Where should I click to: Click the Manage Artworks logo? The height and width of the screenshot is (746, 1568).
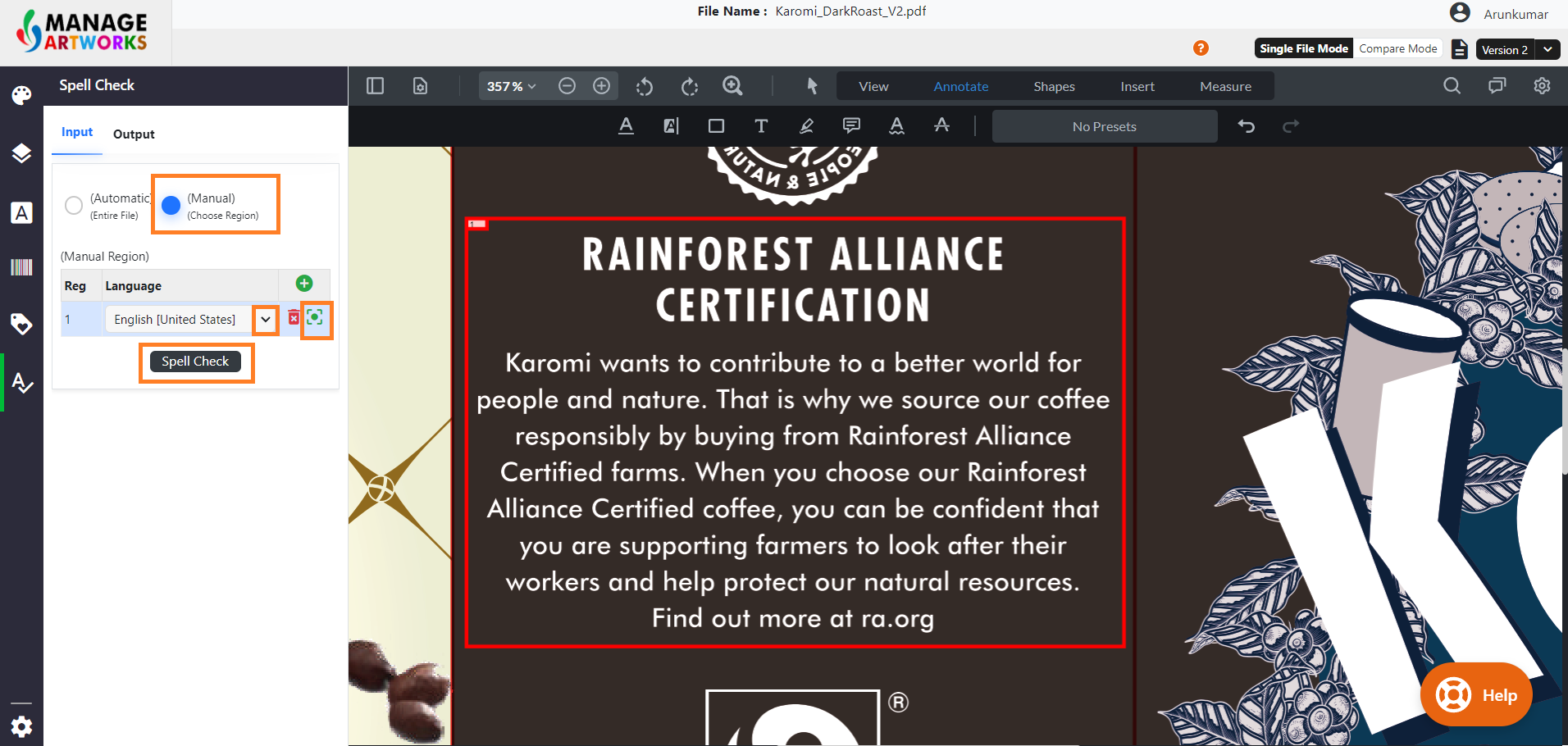[82, 31]
